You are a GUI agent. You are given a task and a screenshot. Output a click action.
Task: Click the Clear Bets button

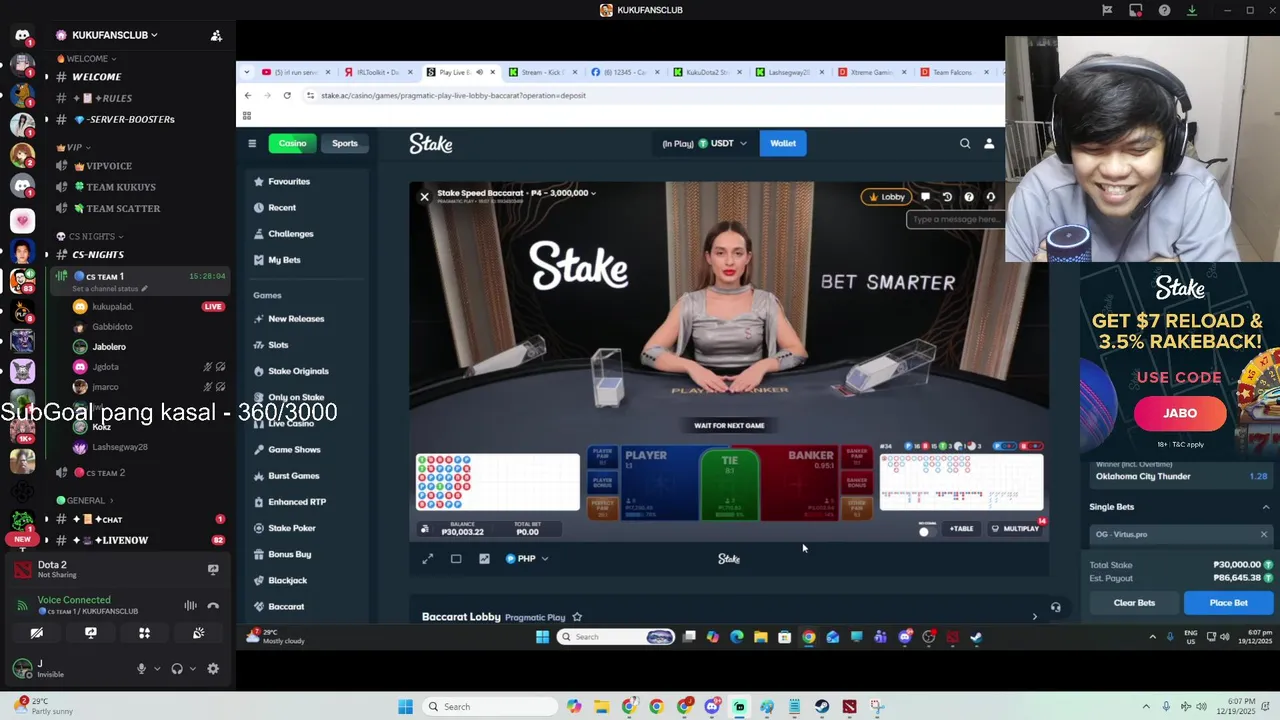point(1134,603)
